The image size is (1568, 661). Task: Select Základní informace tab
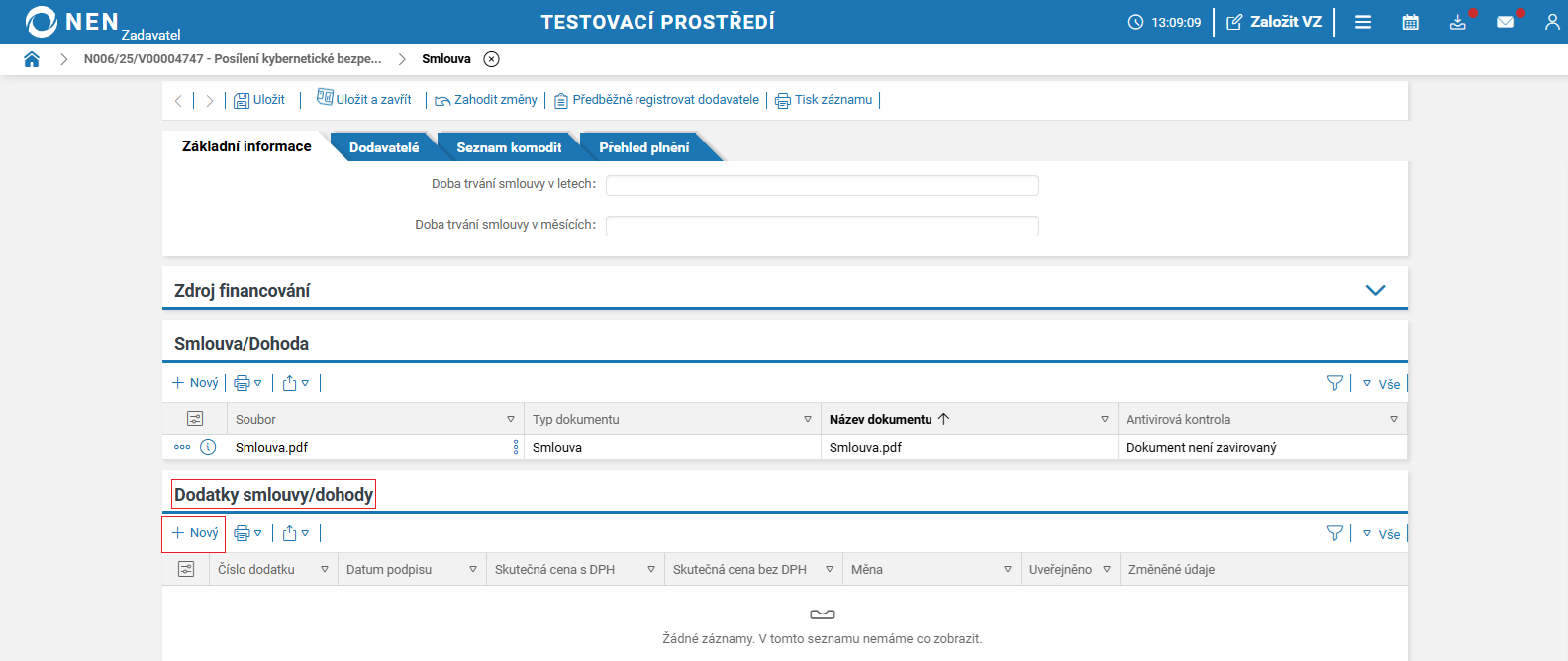pyautogui.click(x=246, y=146)
